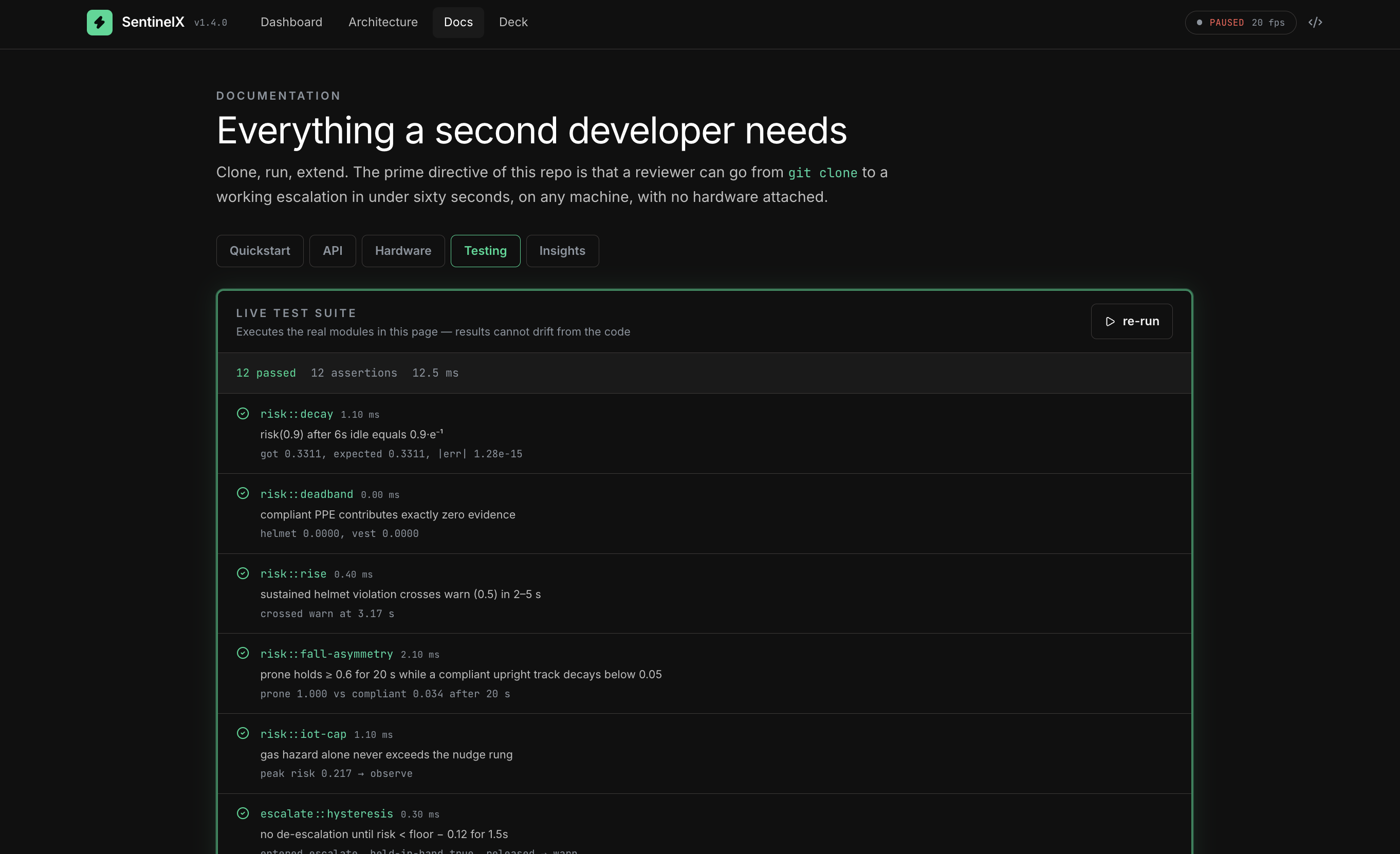Click the risk::rise passed checkmark icon
The image size is (1400, 854).
pos(243,573)
